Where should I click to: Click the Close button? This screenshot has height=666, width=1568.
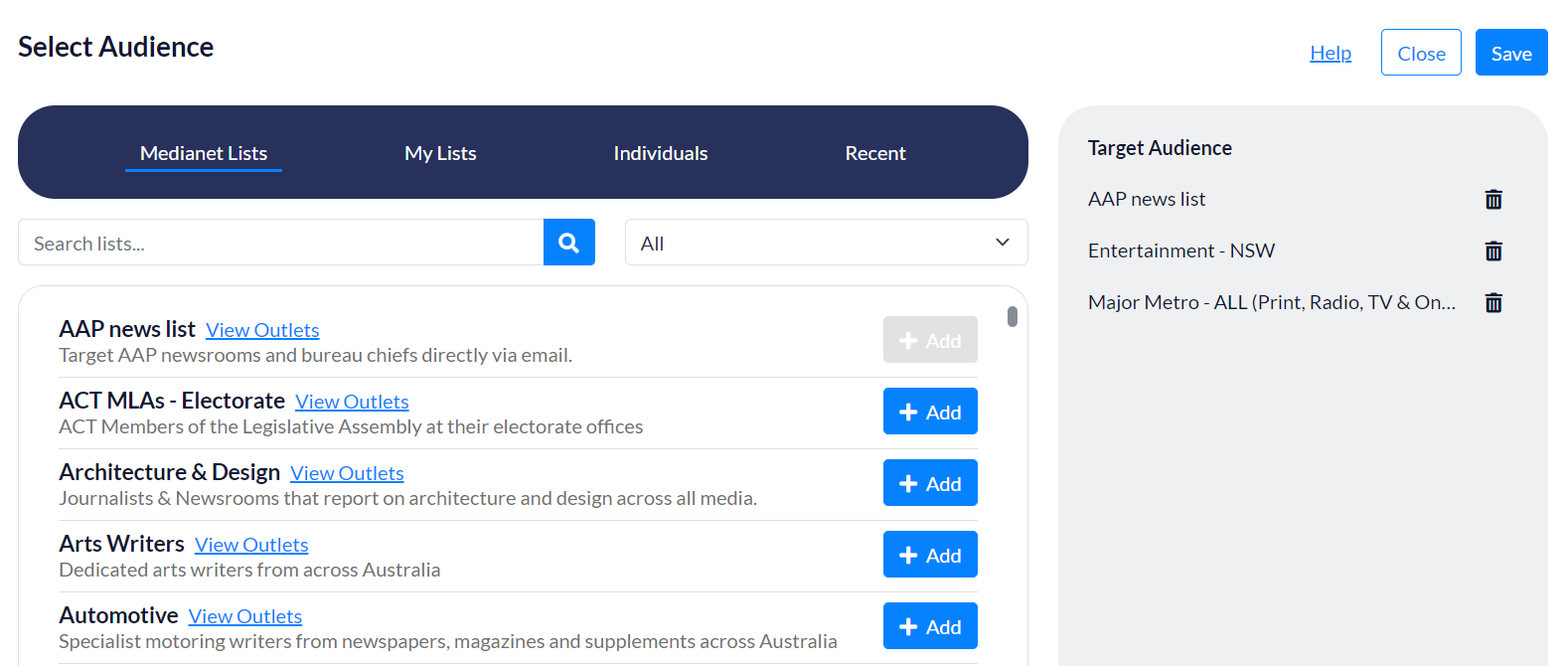point(1421,53)
